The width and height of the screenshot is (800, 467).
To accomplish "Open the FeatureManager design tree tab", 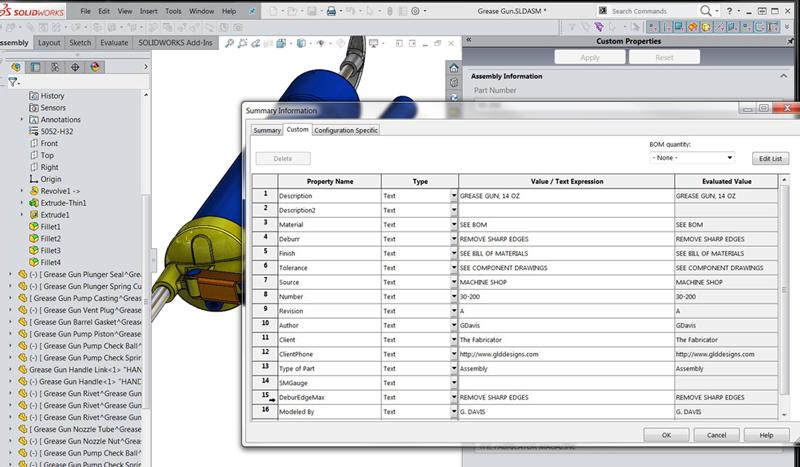I will 15,67.
